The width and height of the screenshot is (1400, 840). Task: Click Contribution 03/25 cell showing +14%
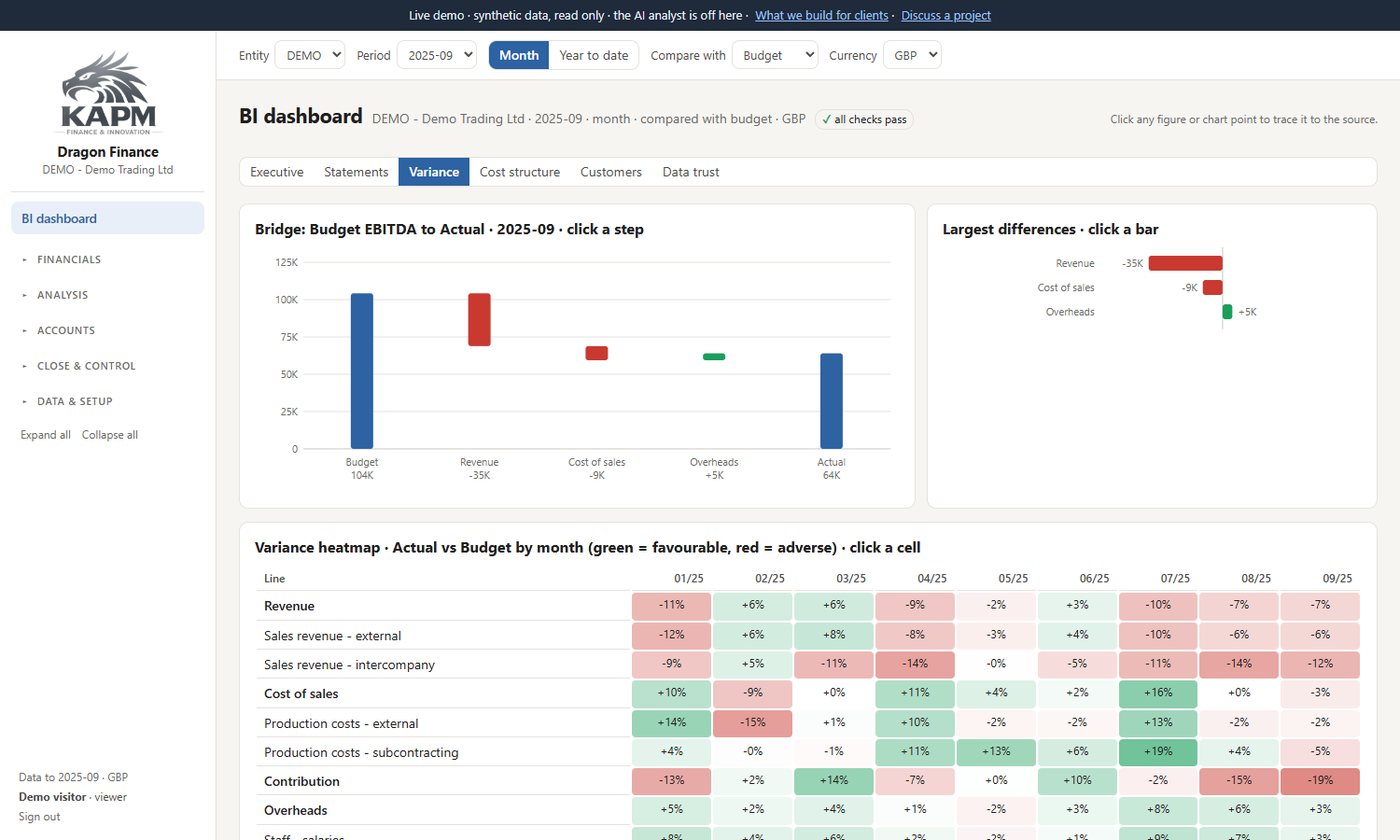point(834,781)
